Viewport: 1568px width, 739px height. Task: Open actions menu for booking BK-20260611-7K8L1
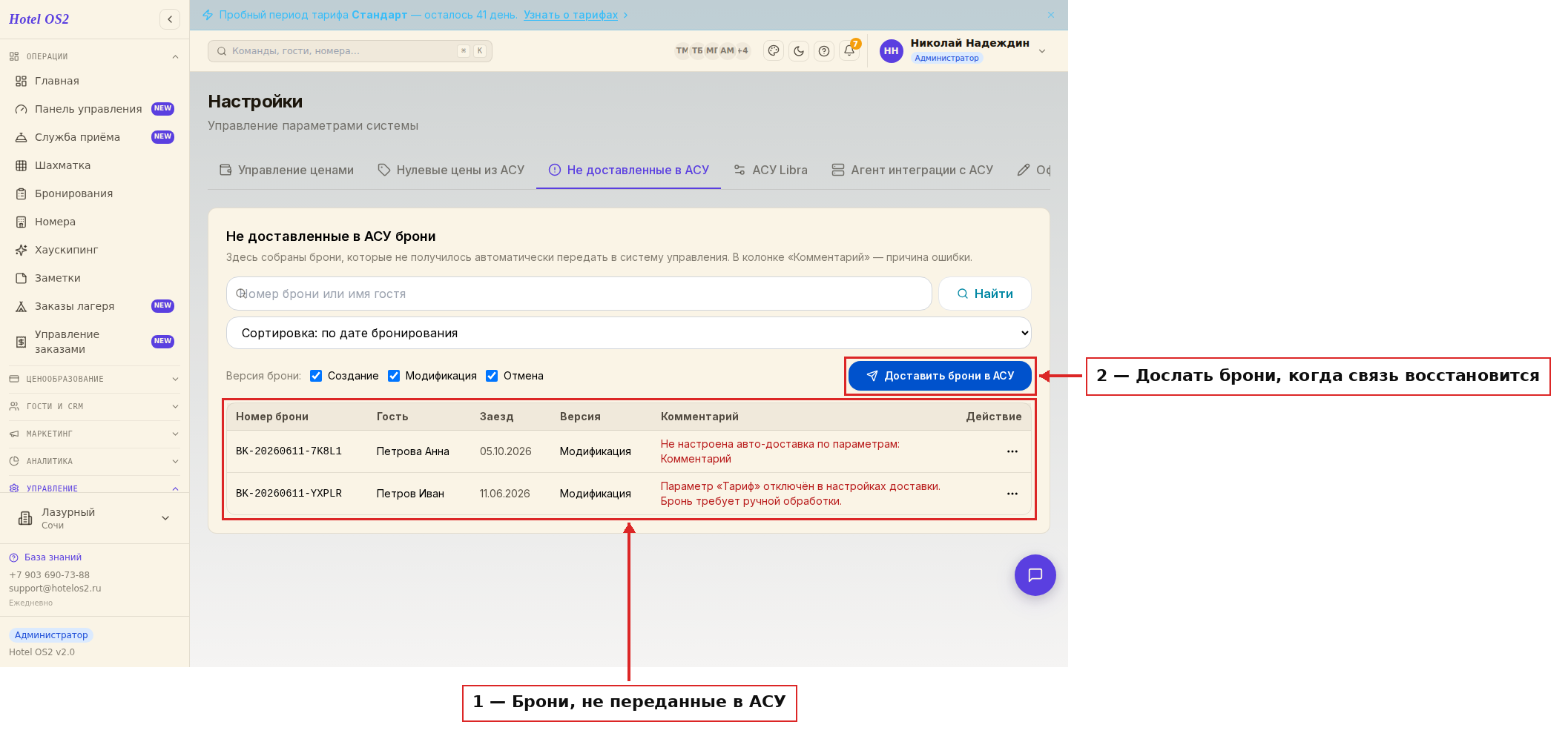click(x=1012, y=451)
